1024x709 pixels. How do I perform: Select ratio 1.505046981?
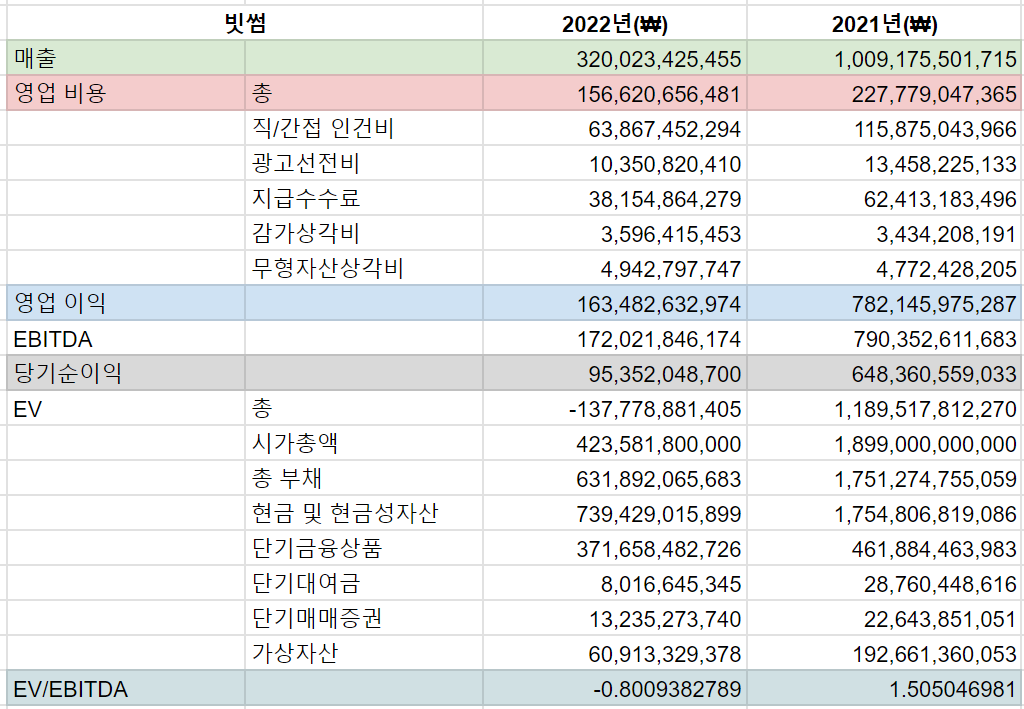(953, 690)
